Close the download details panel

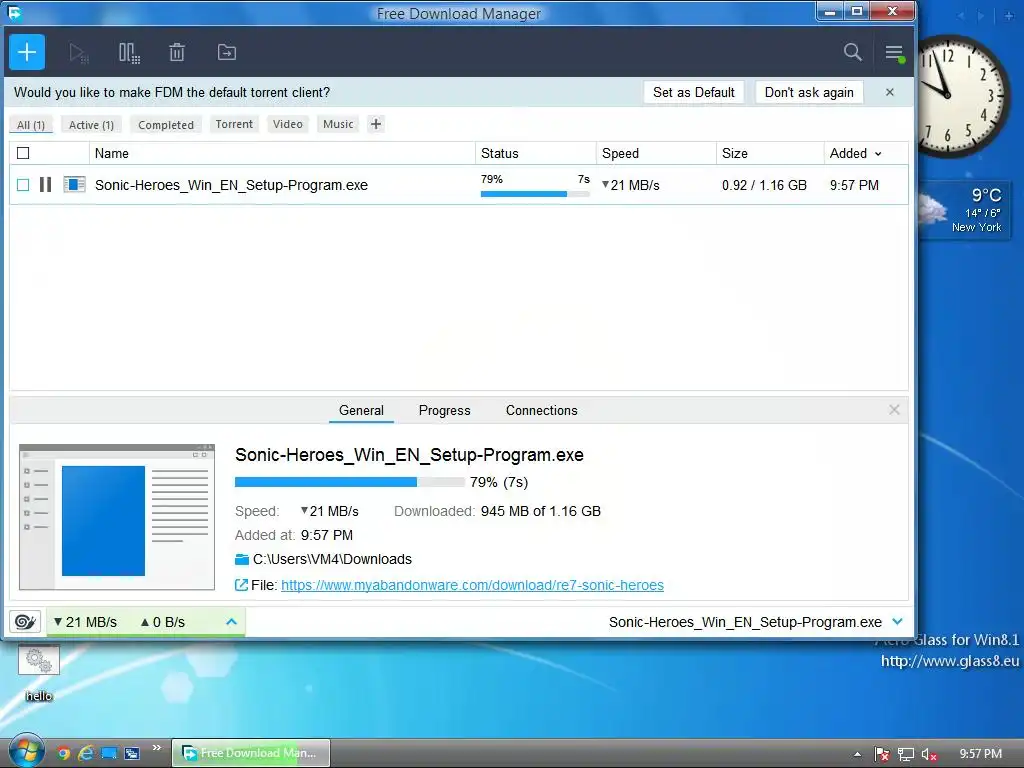point(894,409)
